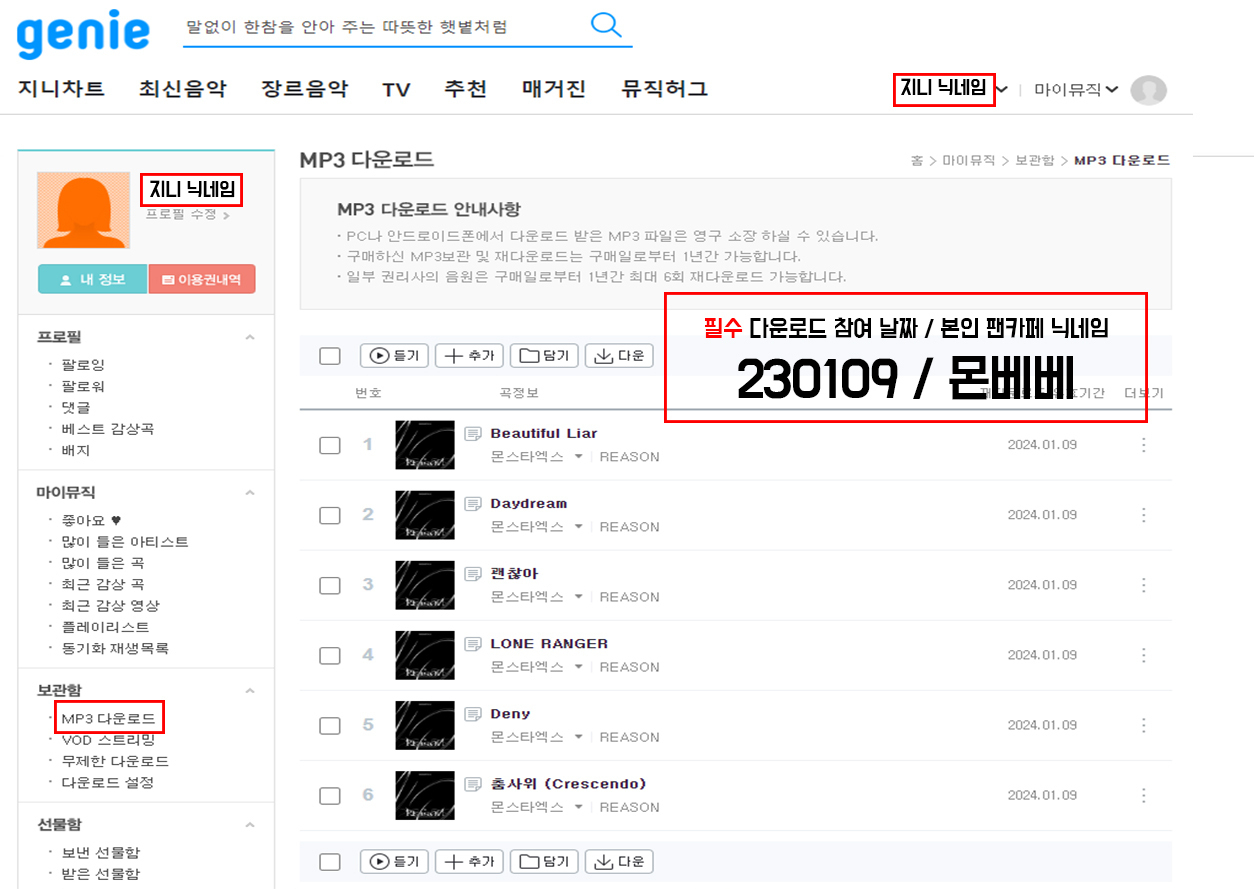Open the 뮤직허그 menu
The width and height of the screenshot is (1254, 889).
[x=664, y=89]
